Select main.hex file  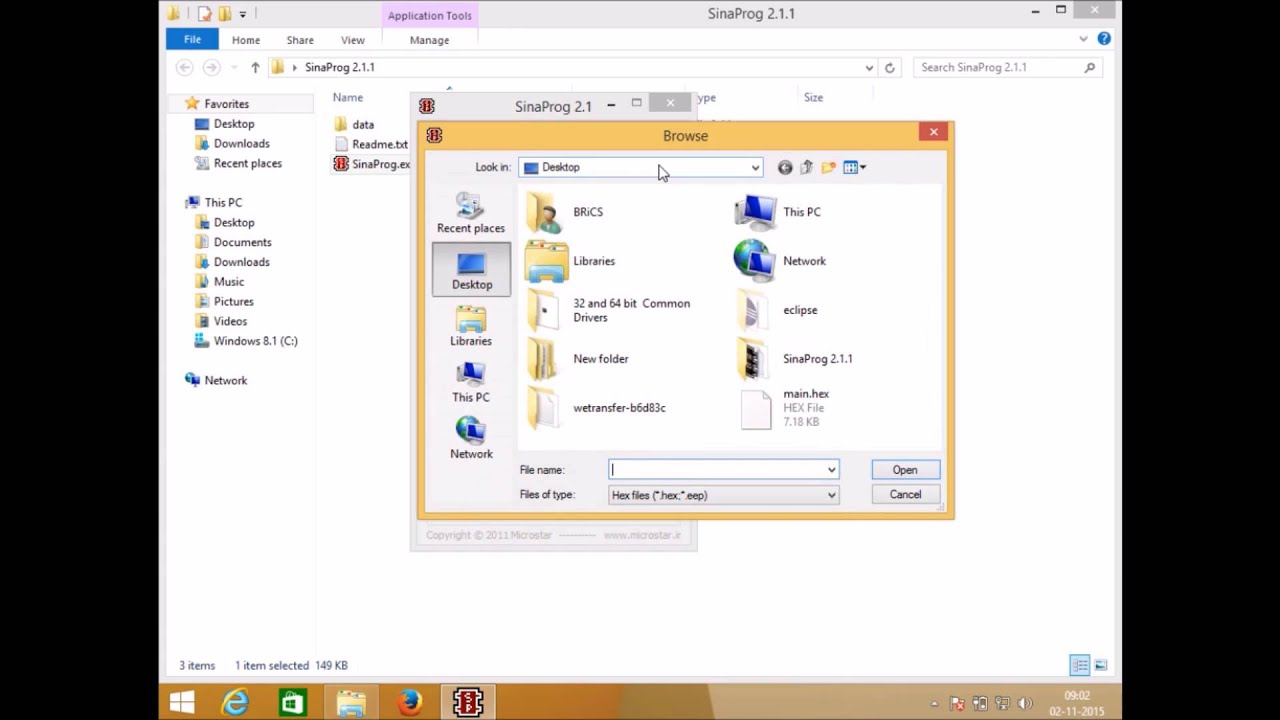click(784, 408)
